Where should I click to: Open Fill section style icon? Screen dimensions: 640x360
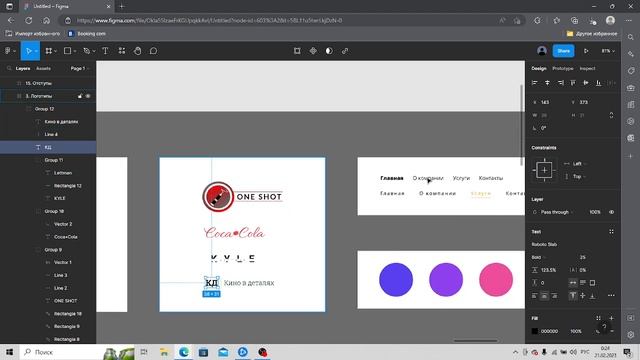(598, 318)
